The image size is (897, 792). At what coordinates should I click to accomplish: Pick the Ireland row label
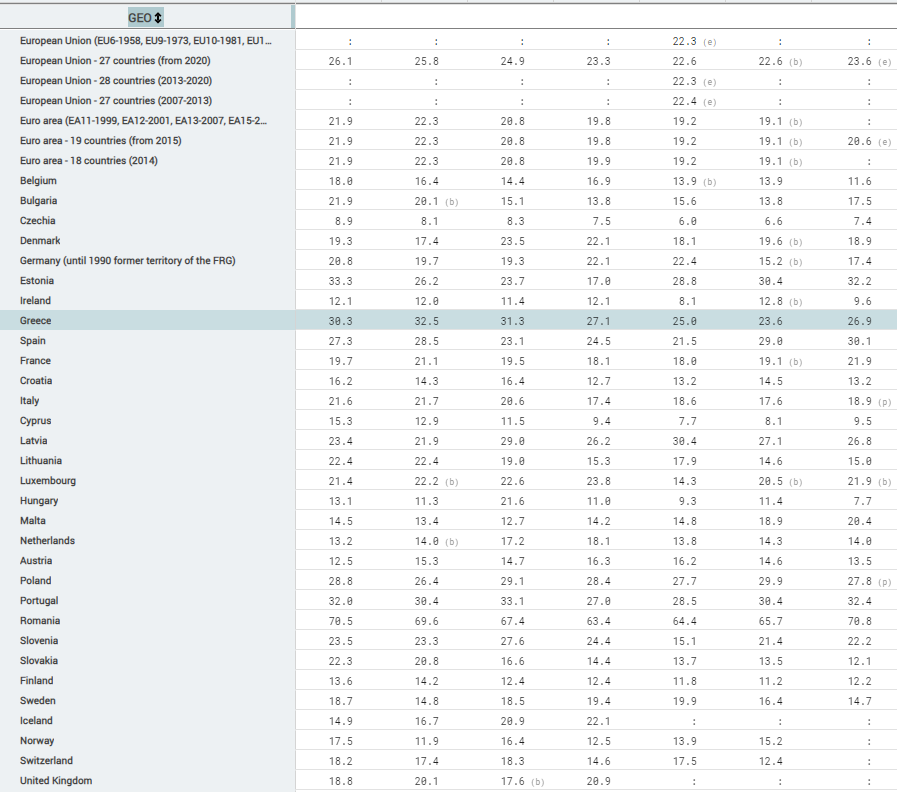pyautogui.click(x=35, y=301)
